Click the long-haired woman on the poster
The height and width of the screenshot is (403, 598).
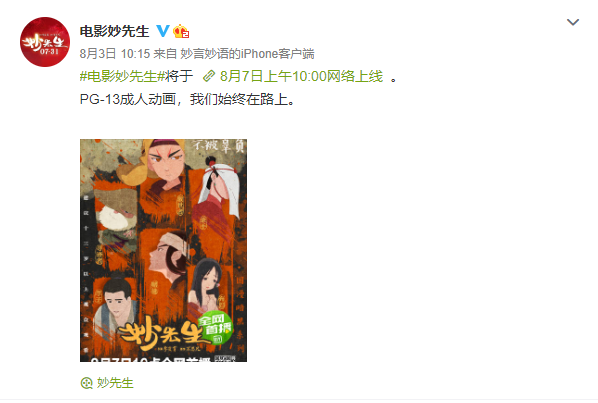206,284
